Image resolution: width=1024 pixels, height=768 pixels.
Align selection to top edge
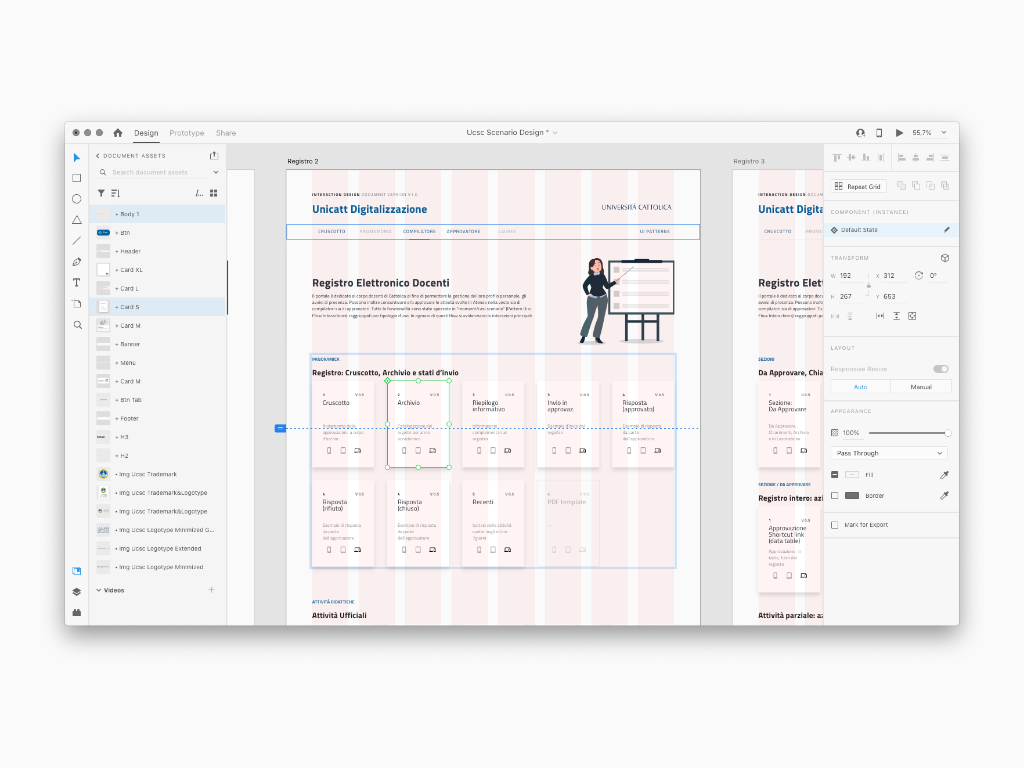click(x=837, y=157)
